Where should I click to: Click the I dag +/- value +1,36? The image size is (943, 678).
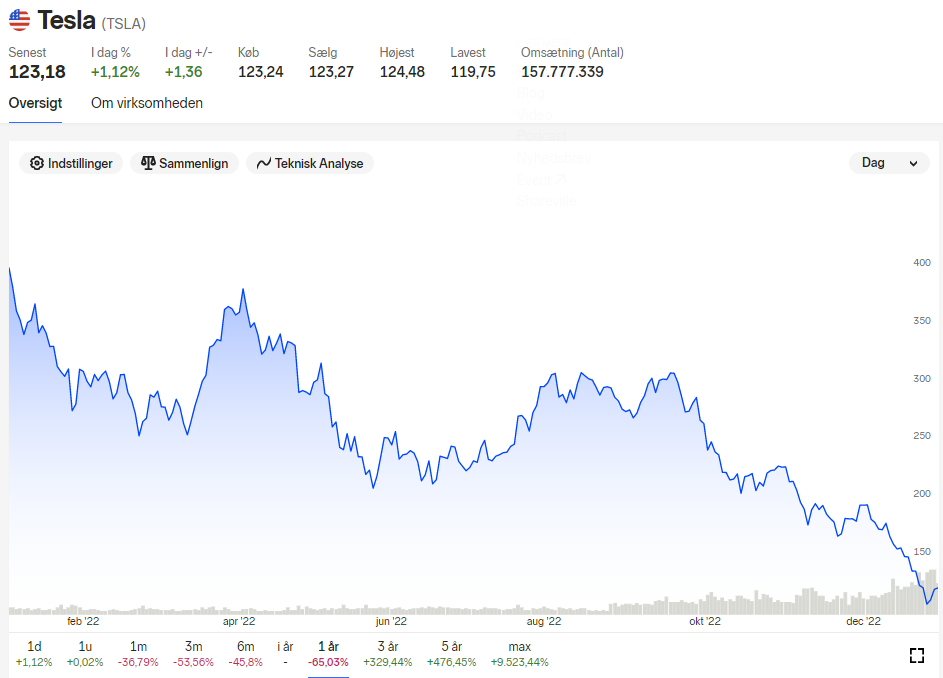[x=183, y=72]
